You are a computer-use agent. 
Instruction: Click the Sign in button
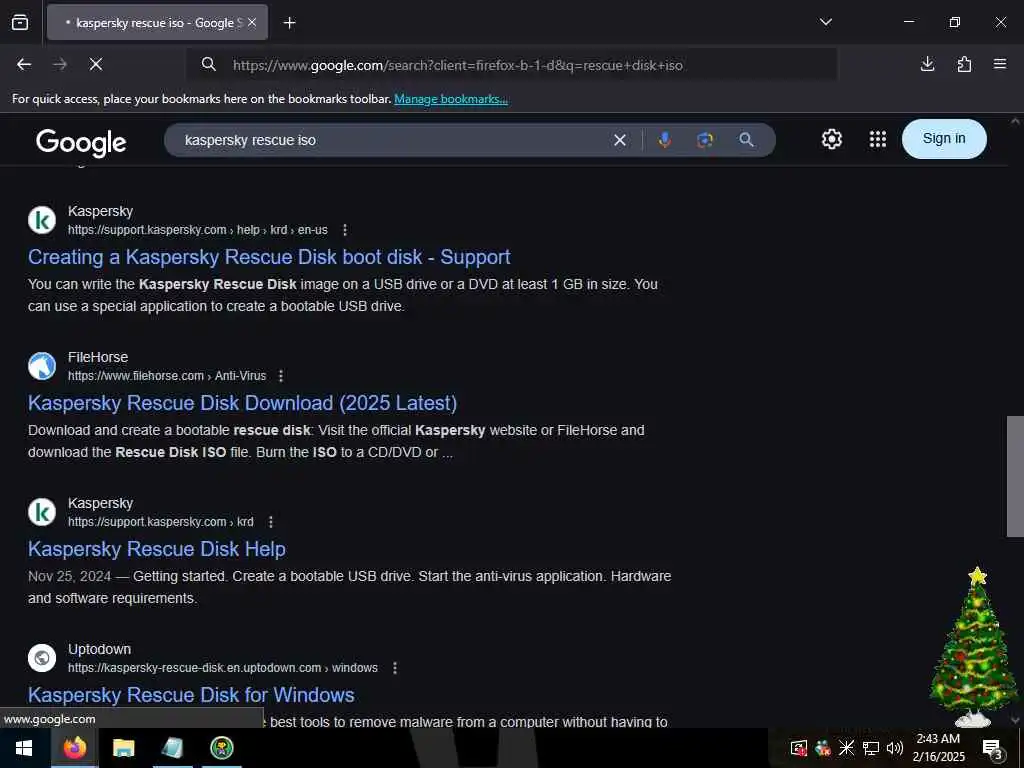click(944, 138)
